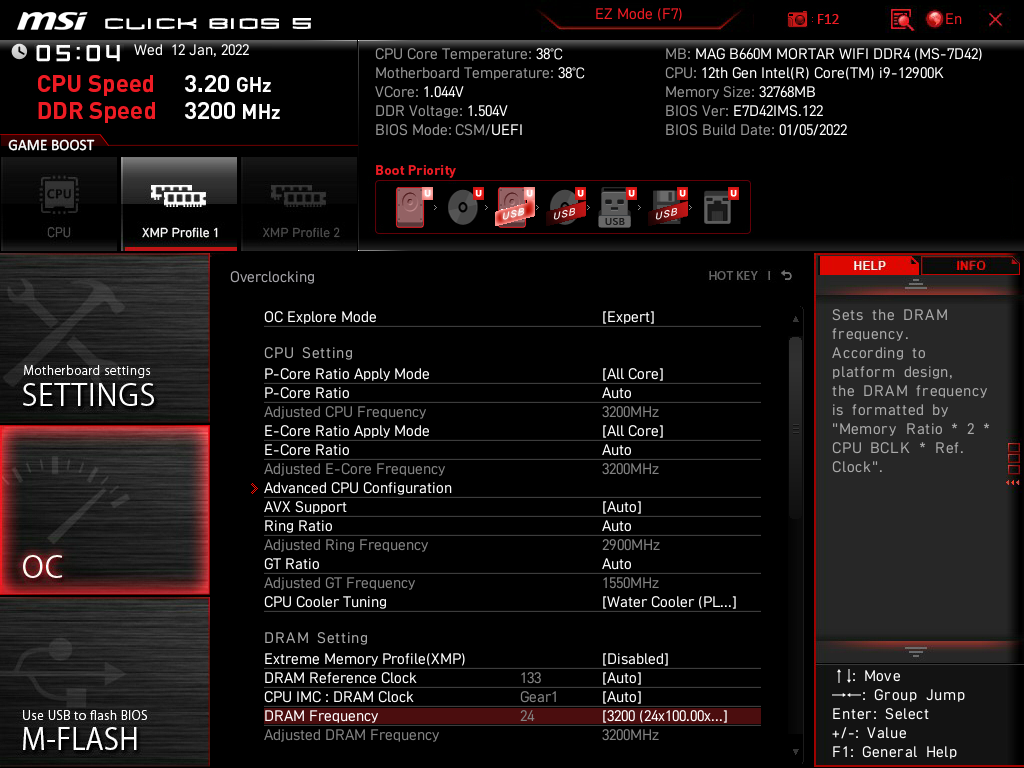Change language with the En globe icon
The width and height of the screenshot is (1024, 768).
click(x=944, y=19)
